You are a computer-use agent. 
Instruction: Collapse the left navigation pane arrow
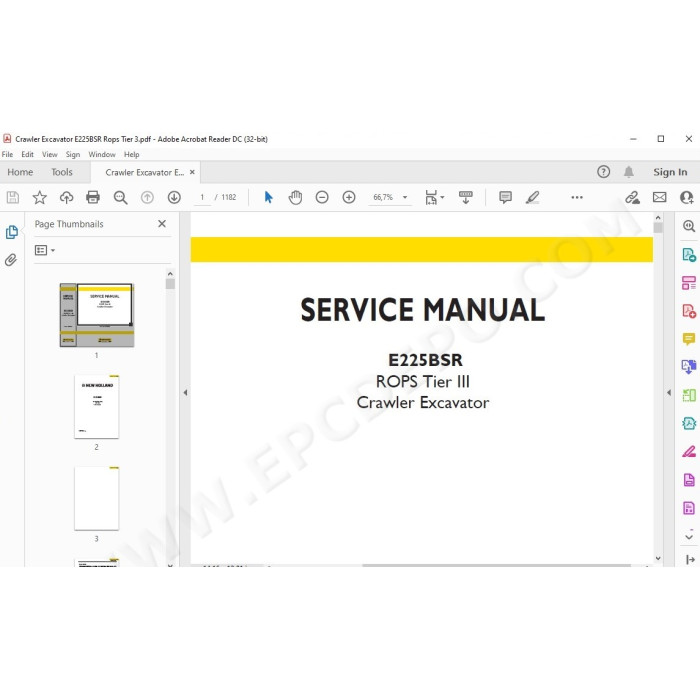tap(185, 393)
